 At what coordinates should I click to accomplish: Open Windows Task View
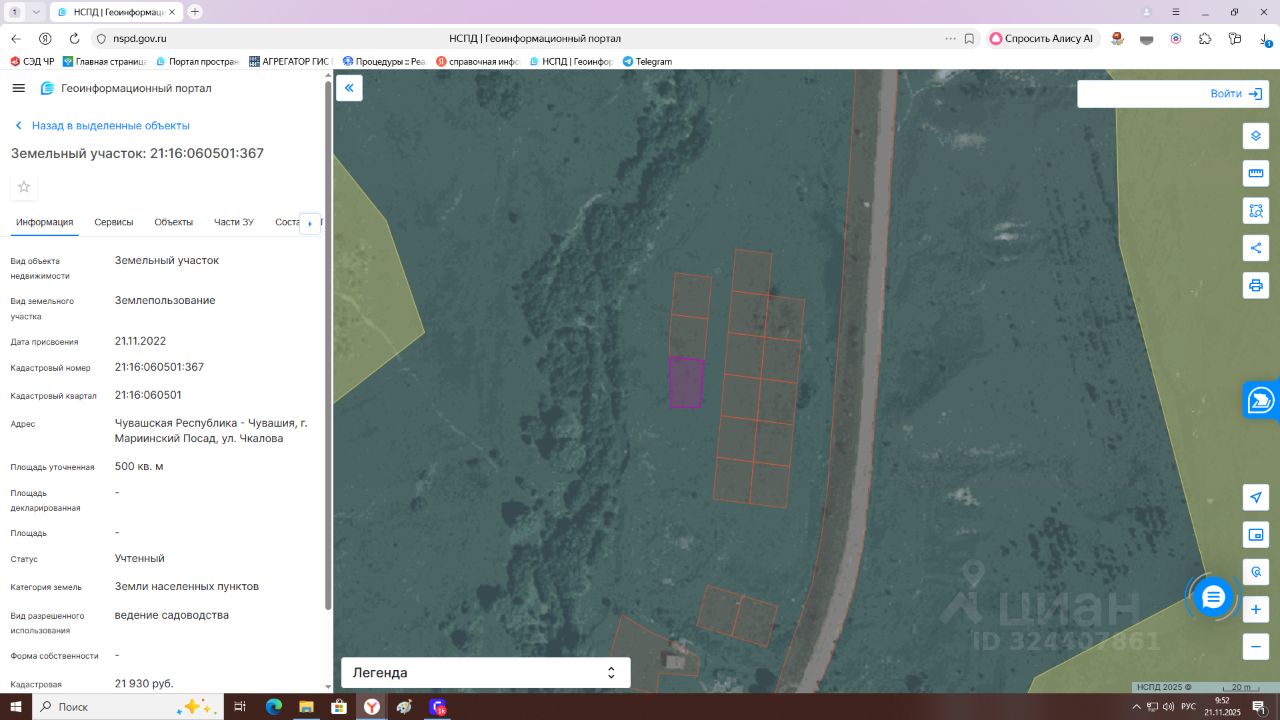[x=240, y=707]
